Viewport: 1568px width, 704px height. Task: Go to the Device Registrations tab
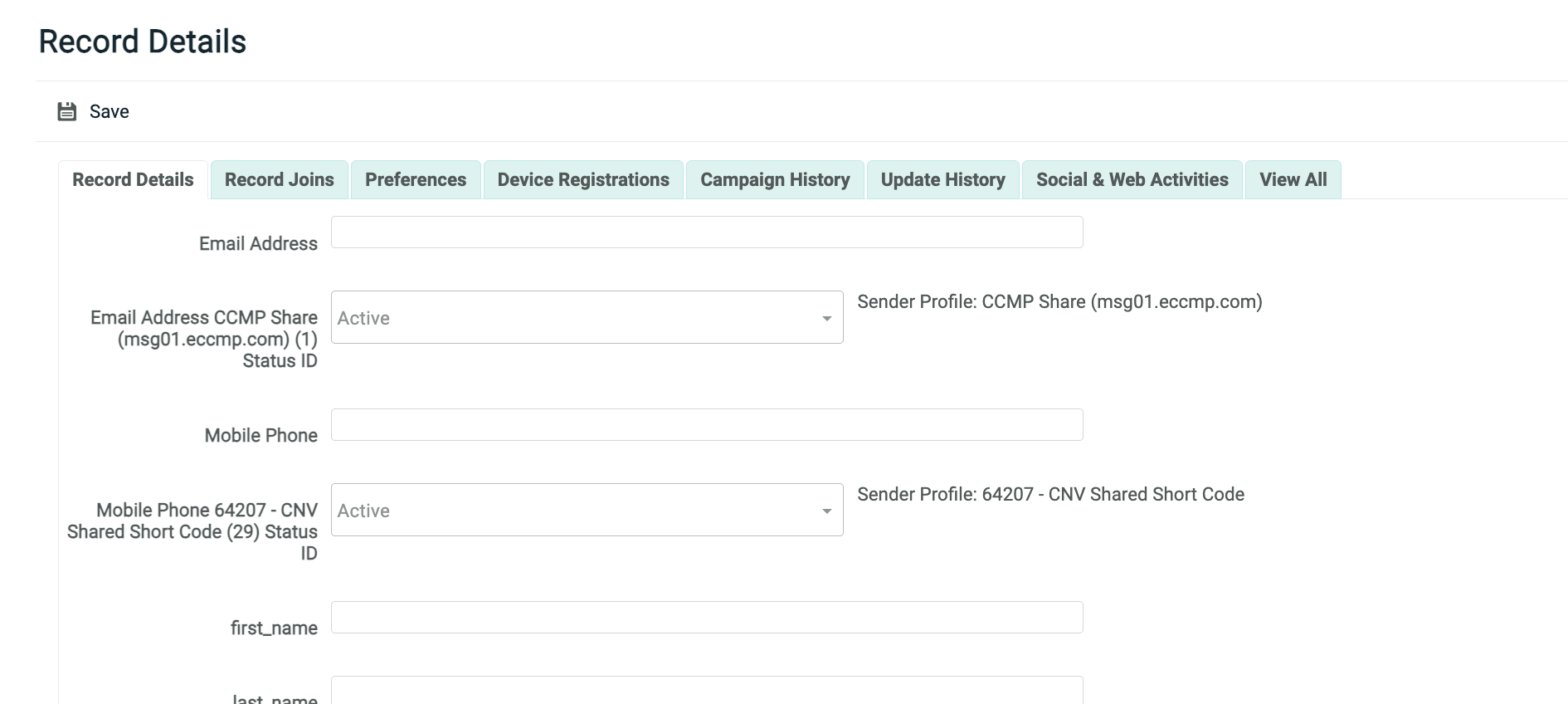coord(582,179)
